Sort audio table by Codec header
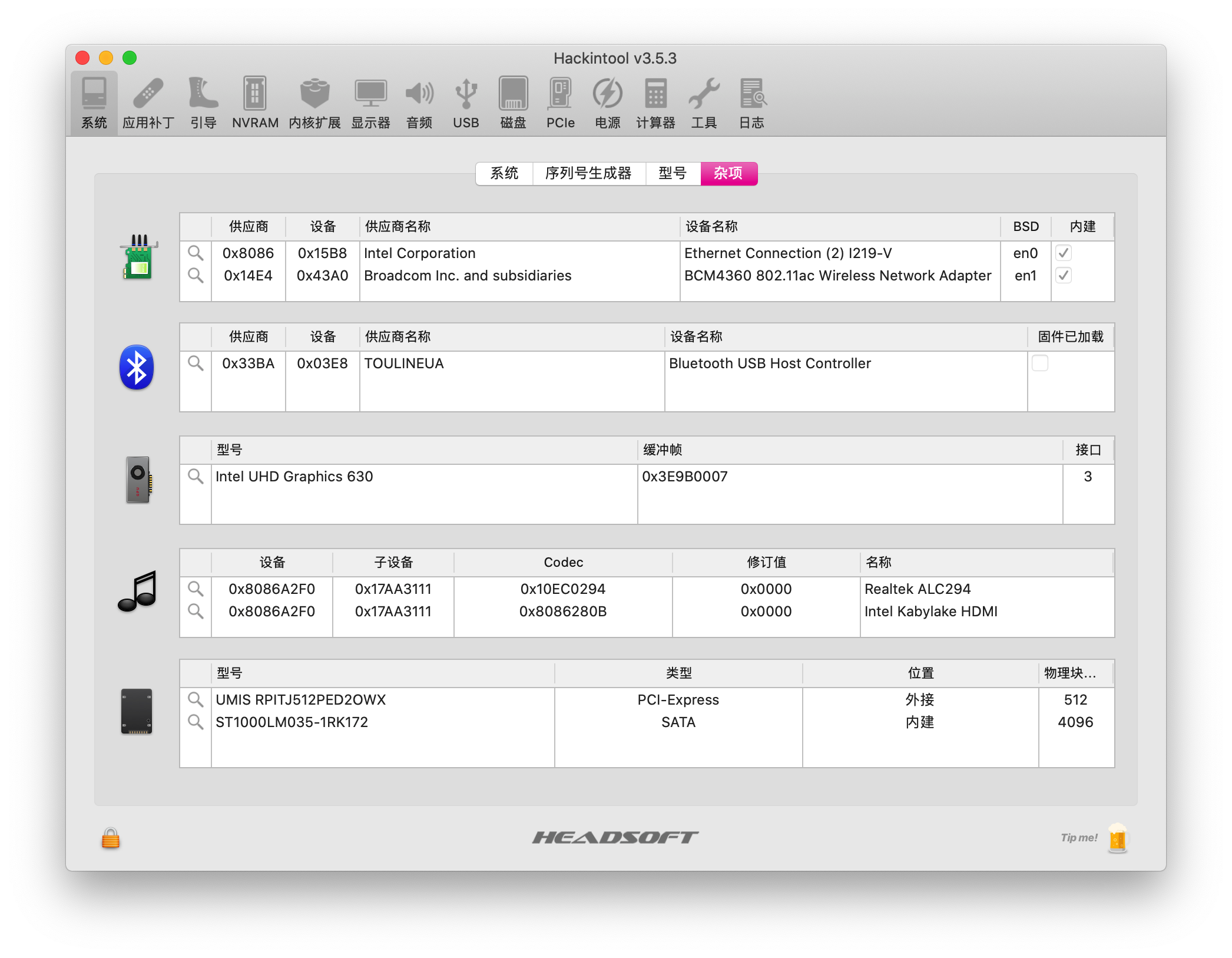The height and width of the screenshot is (958, 1232). (563, 563)
